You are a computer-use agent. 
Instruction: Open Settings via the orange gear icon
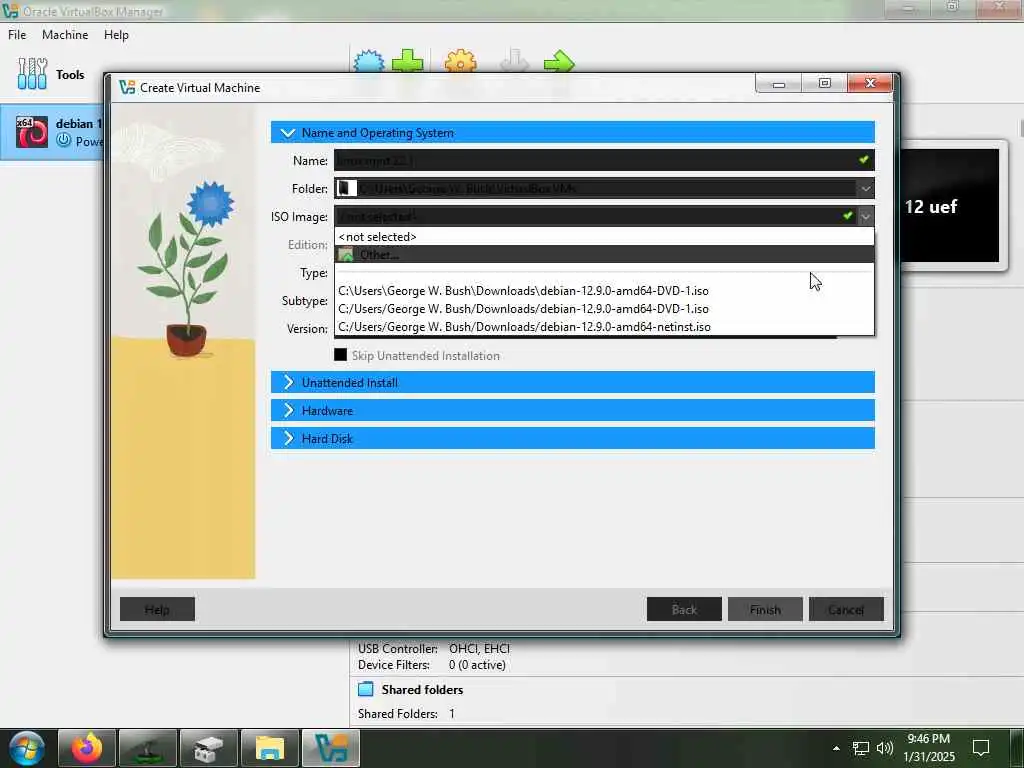[460, 62]
